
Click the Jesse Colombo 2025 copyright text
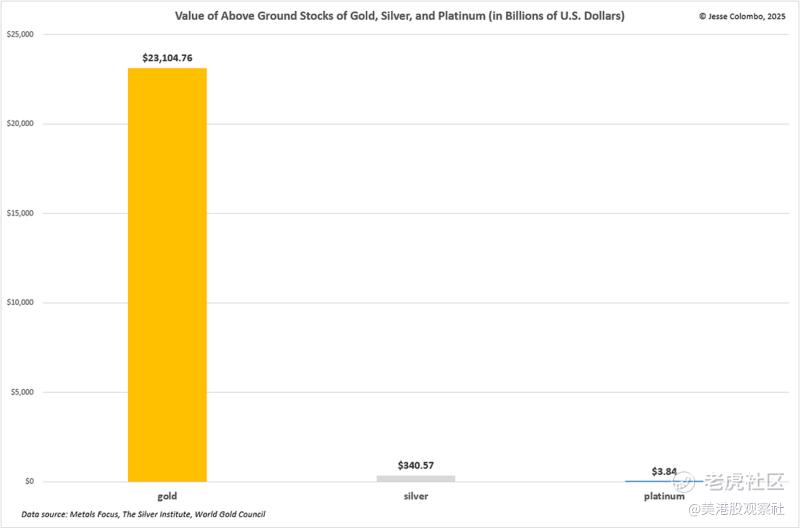click(x=742, y=16)
